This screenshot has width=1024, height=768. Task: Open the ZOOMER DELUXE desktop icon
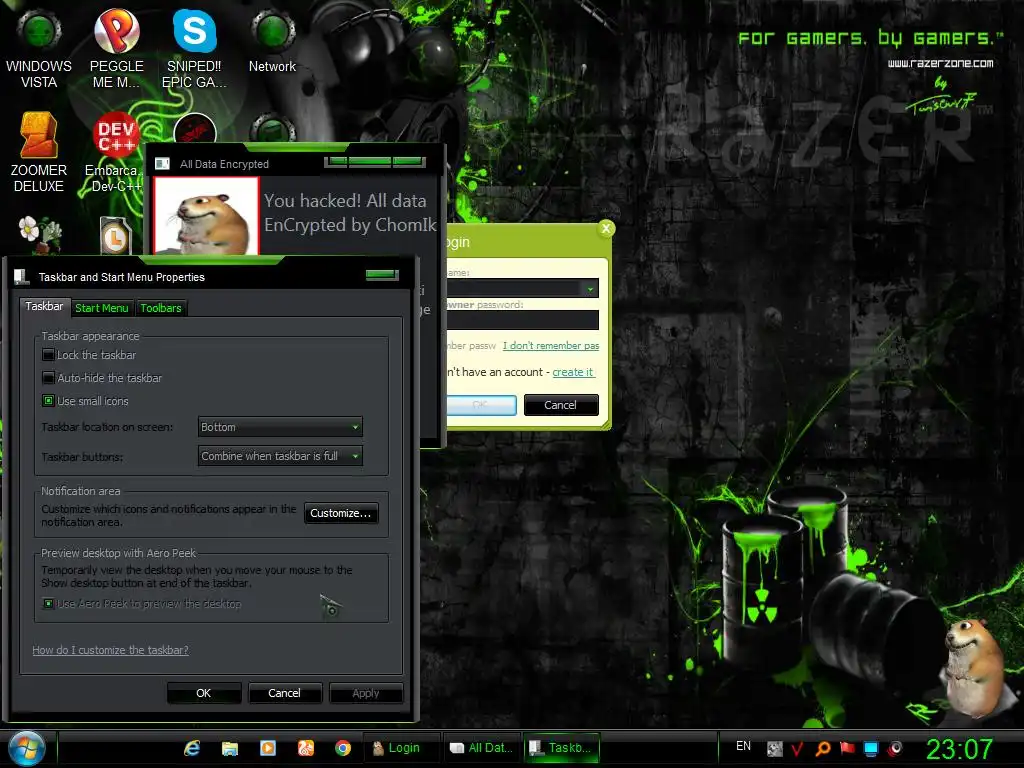pos(39,152)
